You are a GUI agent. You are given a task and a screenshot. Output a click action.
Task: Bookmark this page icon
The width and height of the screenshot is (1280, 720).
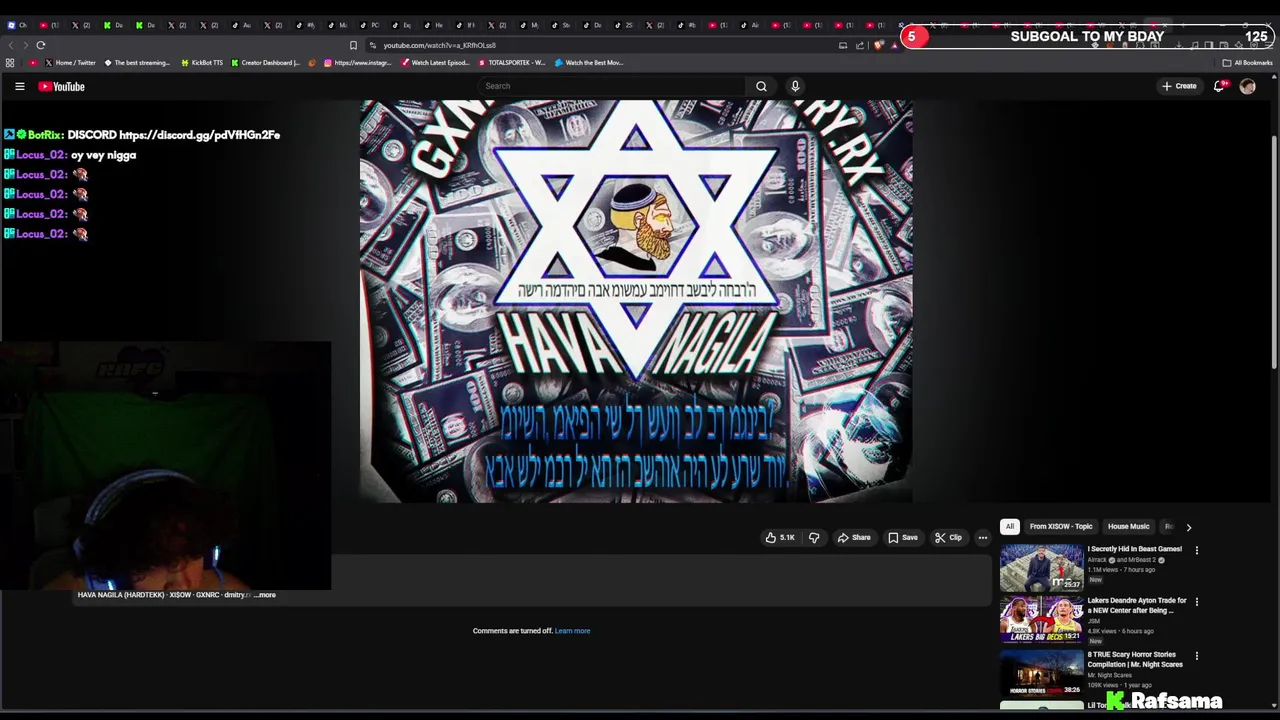(353, 45)
